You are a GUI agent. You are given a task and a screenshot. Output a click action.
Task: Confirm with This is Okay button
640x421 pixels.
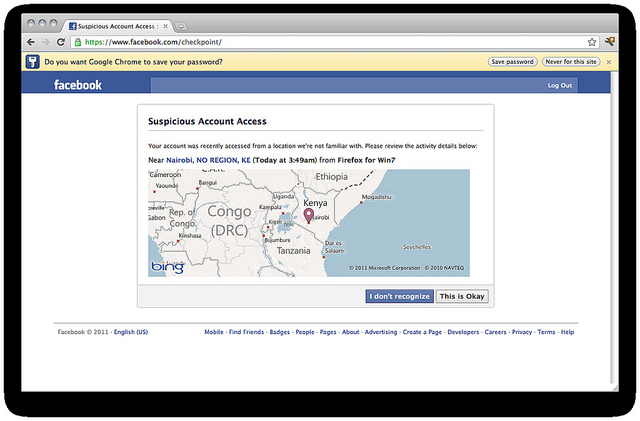click(x=462, y=296)
